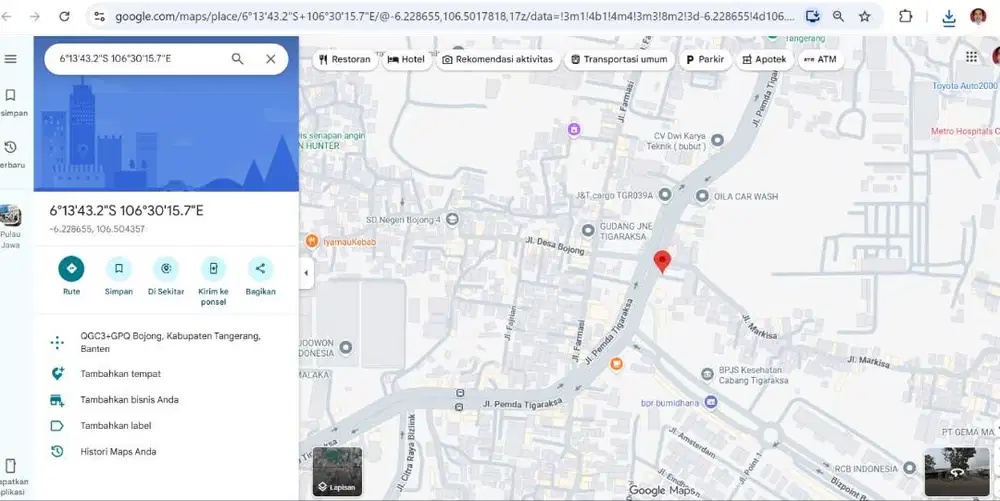Select Transportasi umum chip

619,59
